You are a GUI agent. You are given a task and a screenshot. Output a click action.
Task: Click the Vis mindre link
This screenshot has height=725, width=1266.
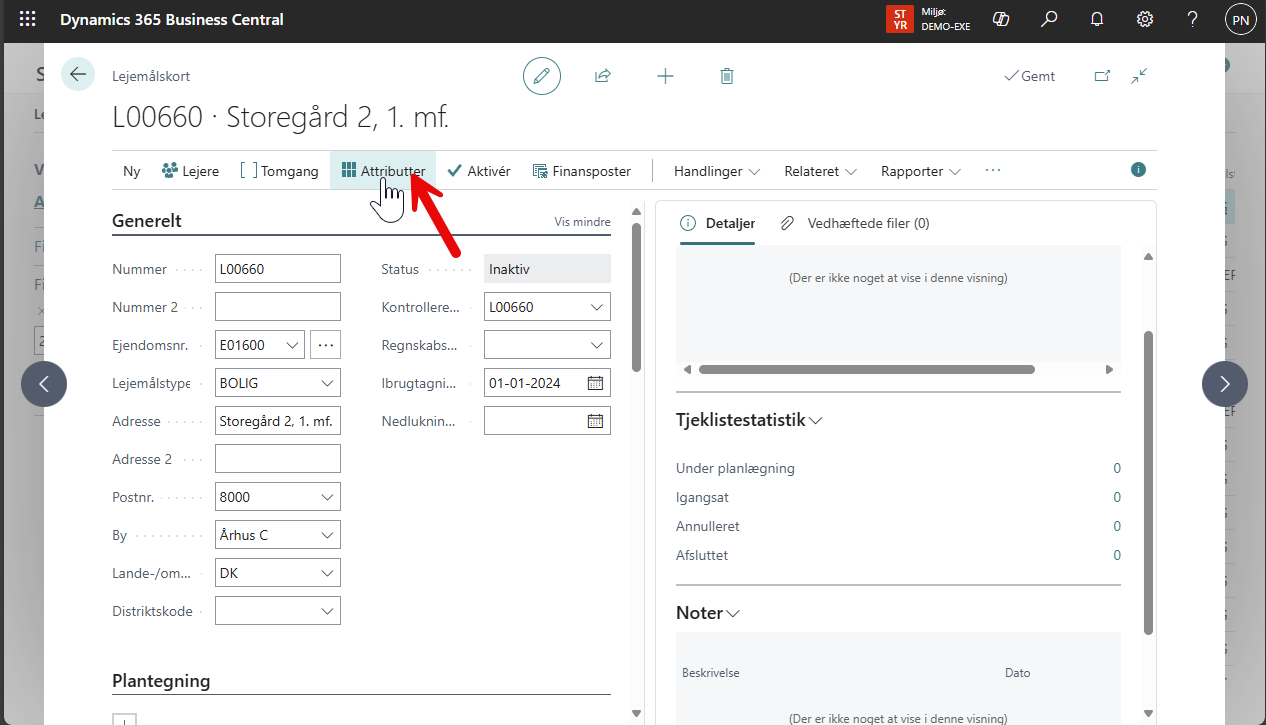(x=582, y=222)
